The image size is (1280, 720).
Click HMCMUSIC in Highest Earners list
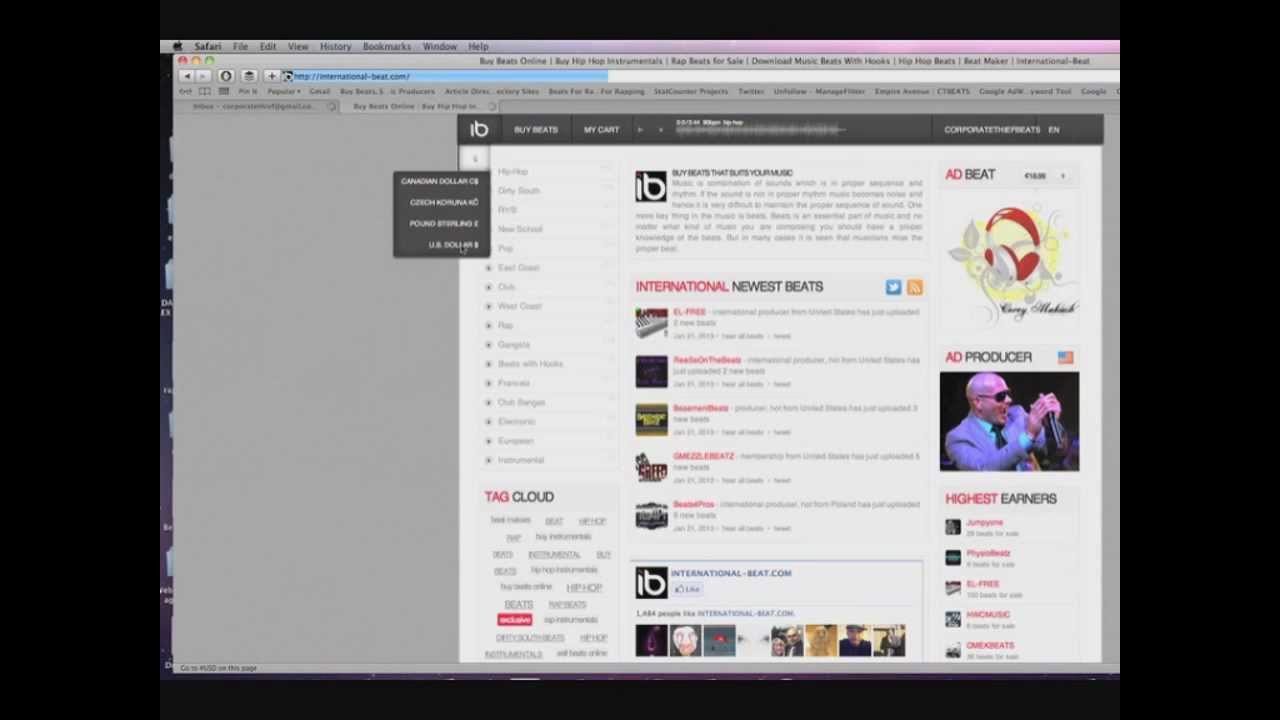click(x=988, y=615)
